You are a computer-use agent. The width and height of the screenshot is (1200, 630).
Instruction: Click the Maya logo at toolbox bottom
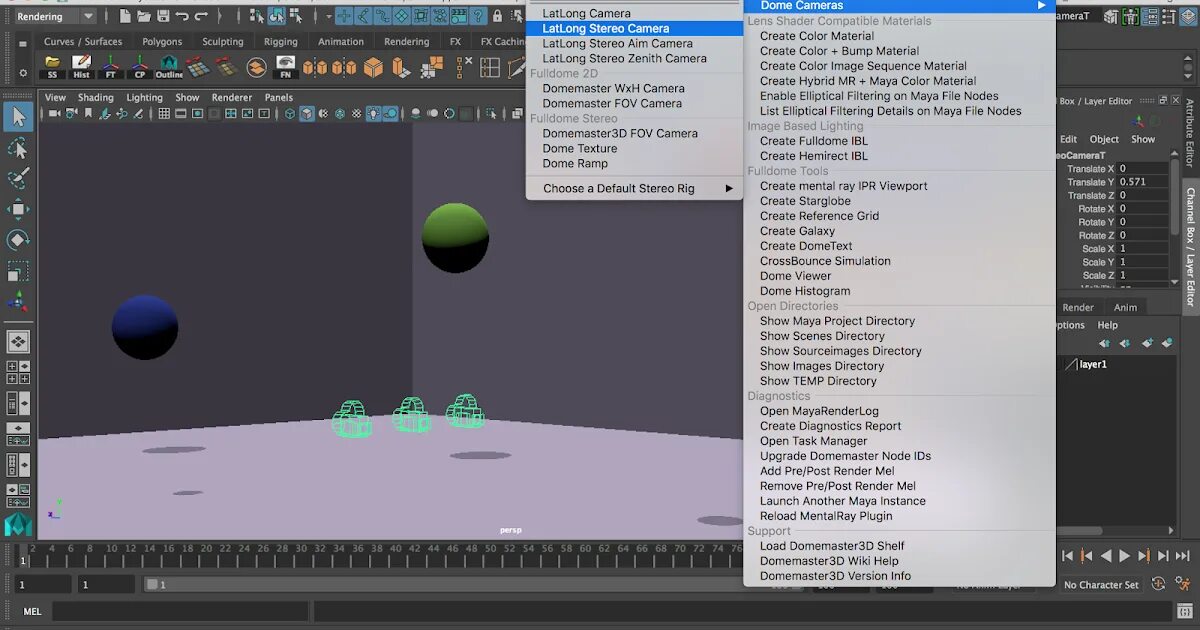(18, 524)
